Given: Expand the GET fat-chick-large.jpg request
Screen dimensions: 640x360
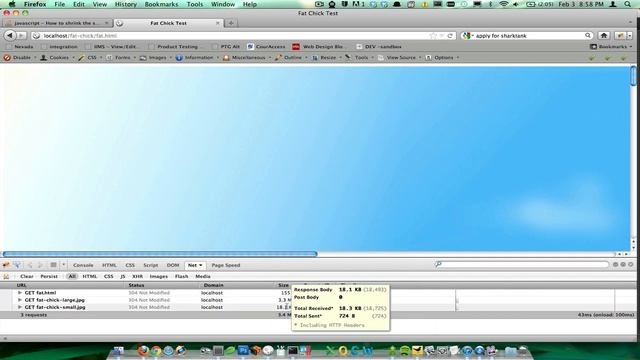Looking at the screenshot, I should pyautogui.click(x=20, y=300).
